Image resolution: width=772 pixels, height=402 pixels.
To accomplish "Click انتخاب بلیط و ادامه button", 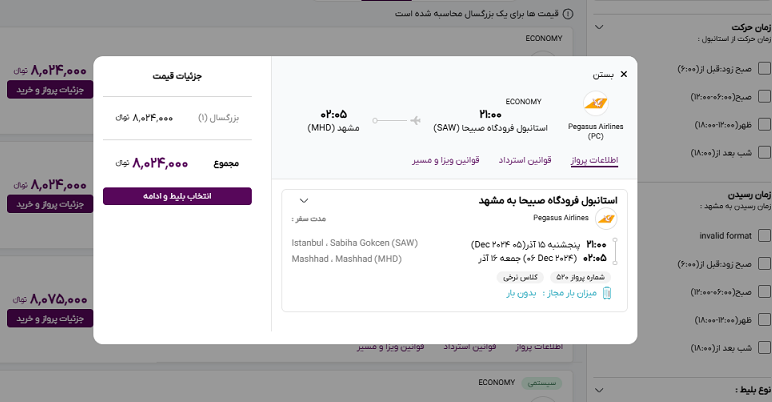I will click(177, 196).
